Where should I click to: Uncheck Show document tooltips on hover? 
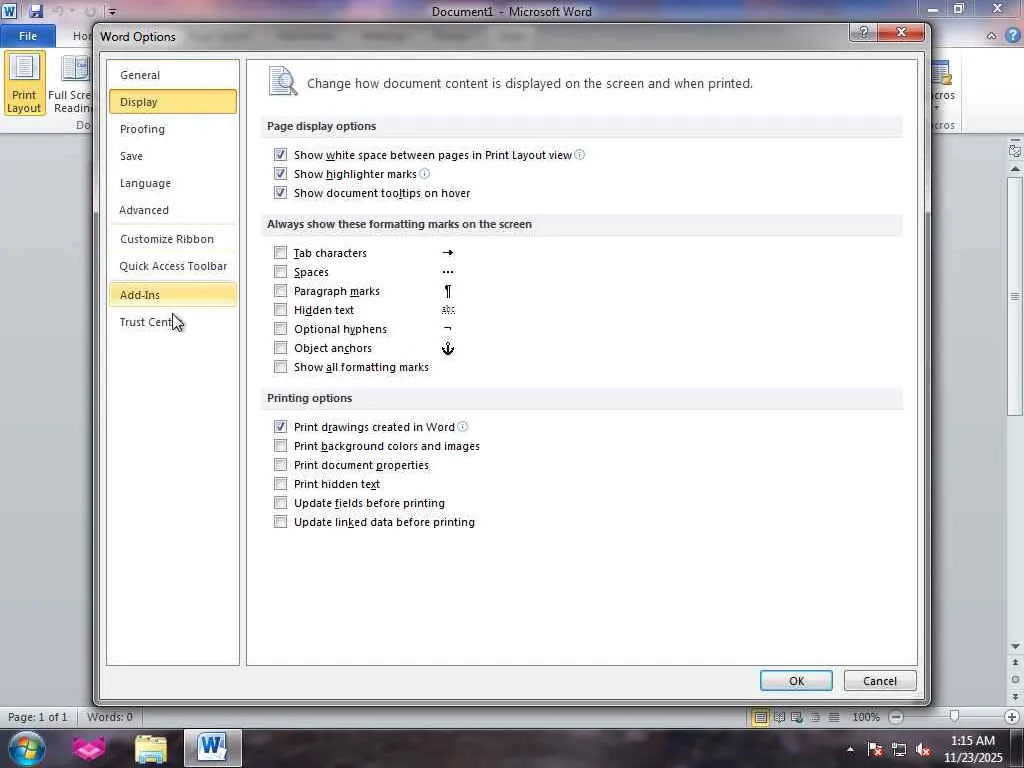(280, 193)
